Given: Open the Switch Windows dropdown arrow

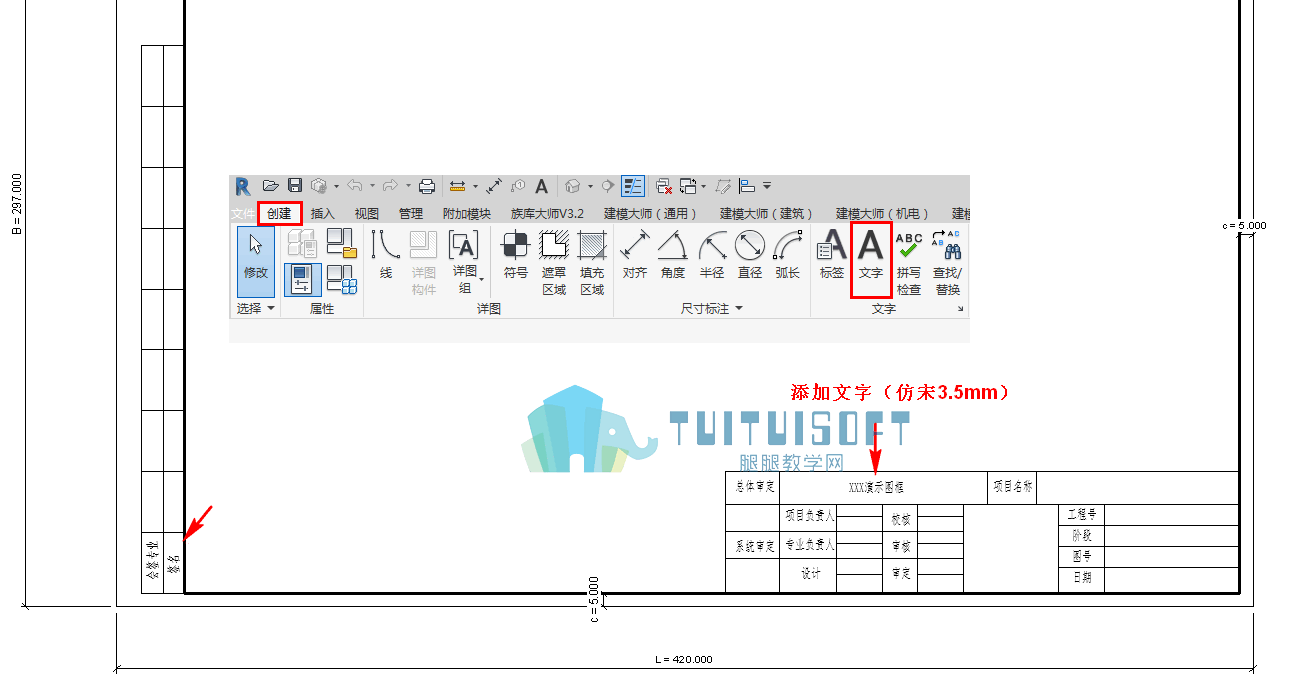Looking at the screenshot, I should 704,186.
